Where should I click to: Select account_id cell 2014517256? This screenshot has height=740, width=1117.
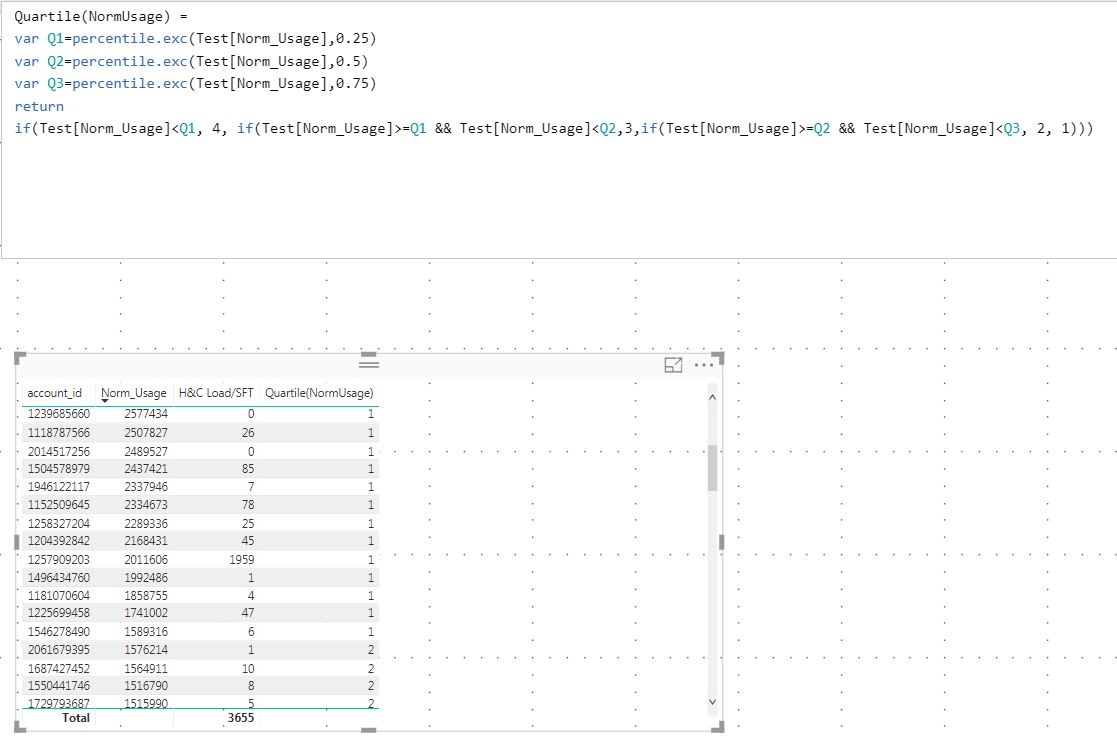tap(58, 452)
